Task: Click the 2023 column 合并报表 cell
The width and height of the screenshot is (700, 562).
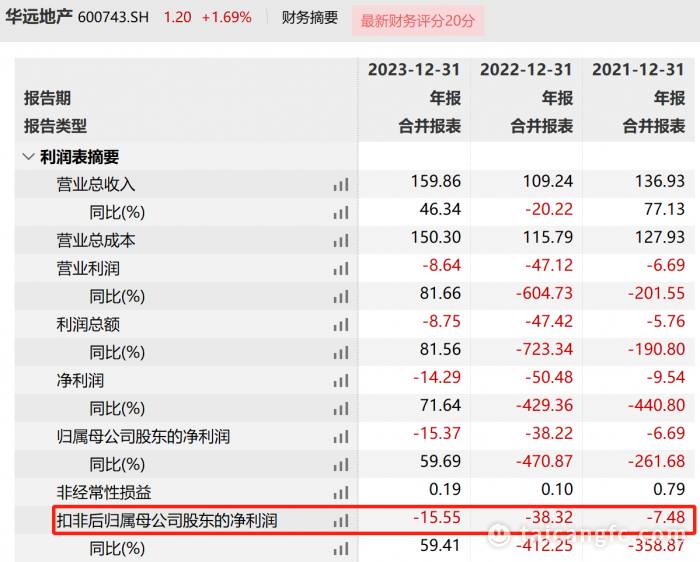Action: pos(429,126)
